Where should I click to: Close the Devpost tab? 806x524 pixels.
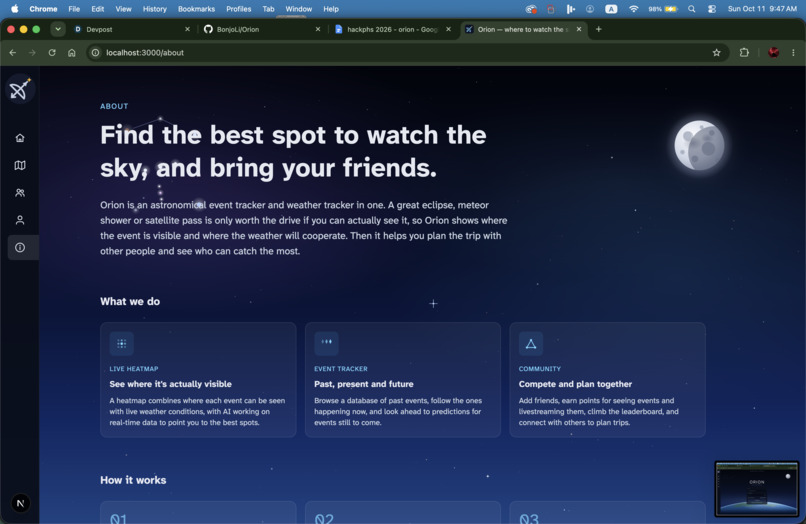coord(187,29)
